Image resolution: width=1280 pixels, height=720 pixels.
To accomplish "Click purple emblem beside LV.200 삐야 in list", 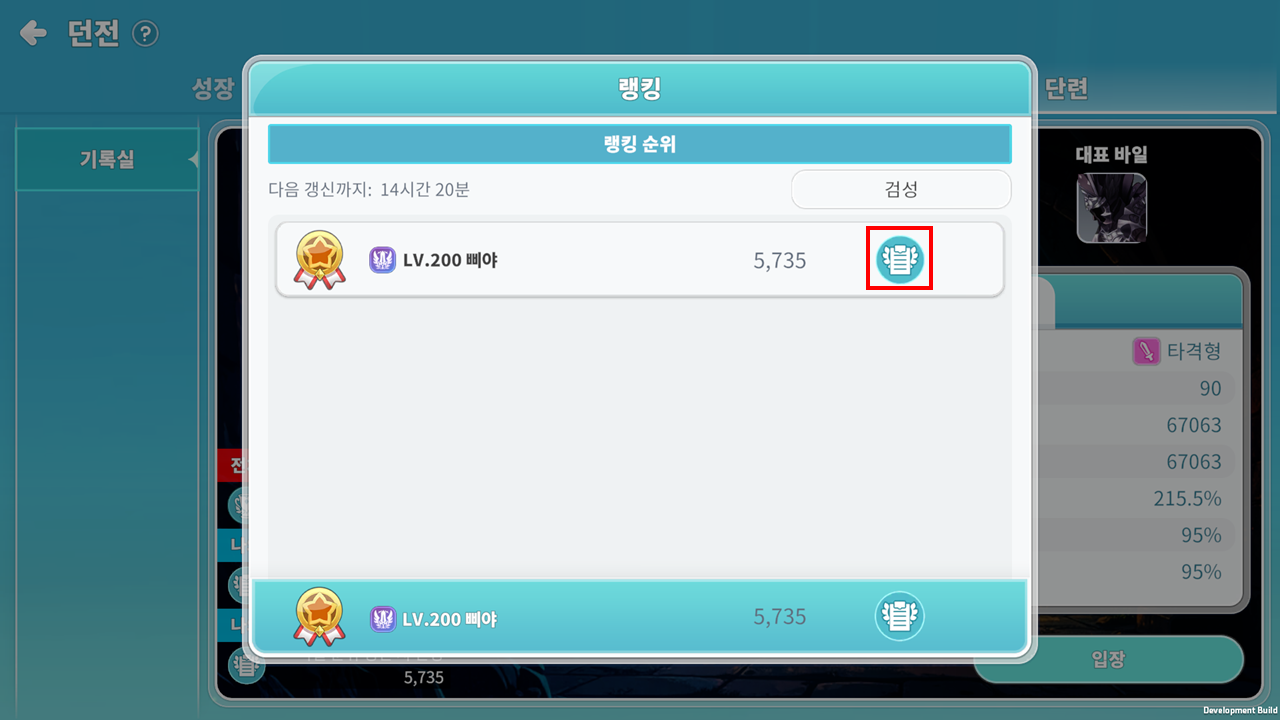I will pos(382,260).
